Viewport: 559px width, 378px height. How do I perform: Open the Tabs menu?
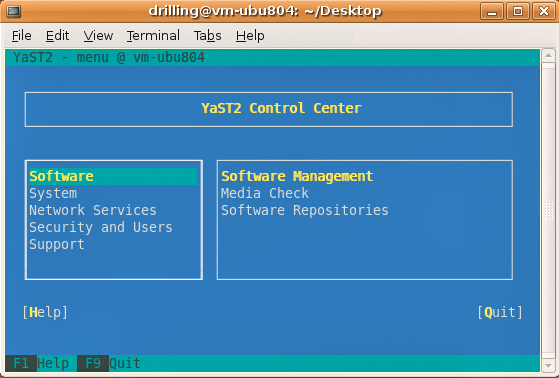pos(207,36)
